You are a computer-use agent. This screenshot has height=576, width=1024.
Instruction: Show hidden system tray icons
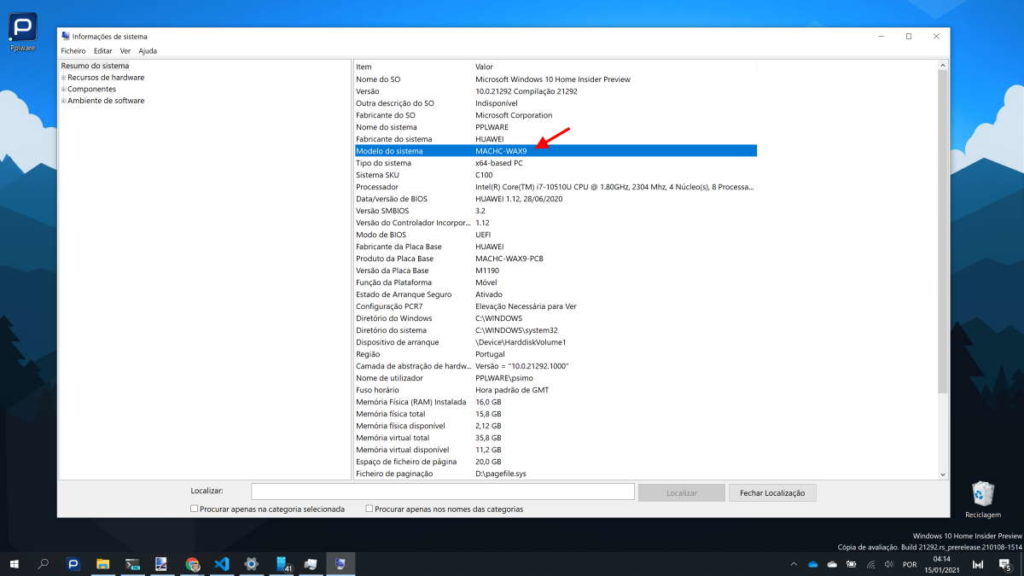point(793,565)
